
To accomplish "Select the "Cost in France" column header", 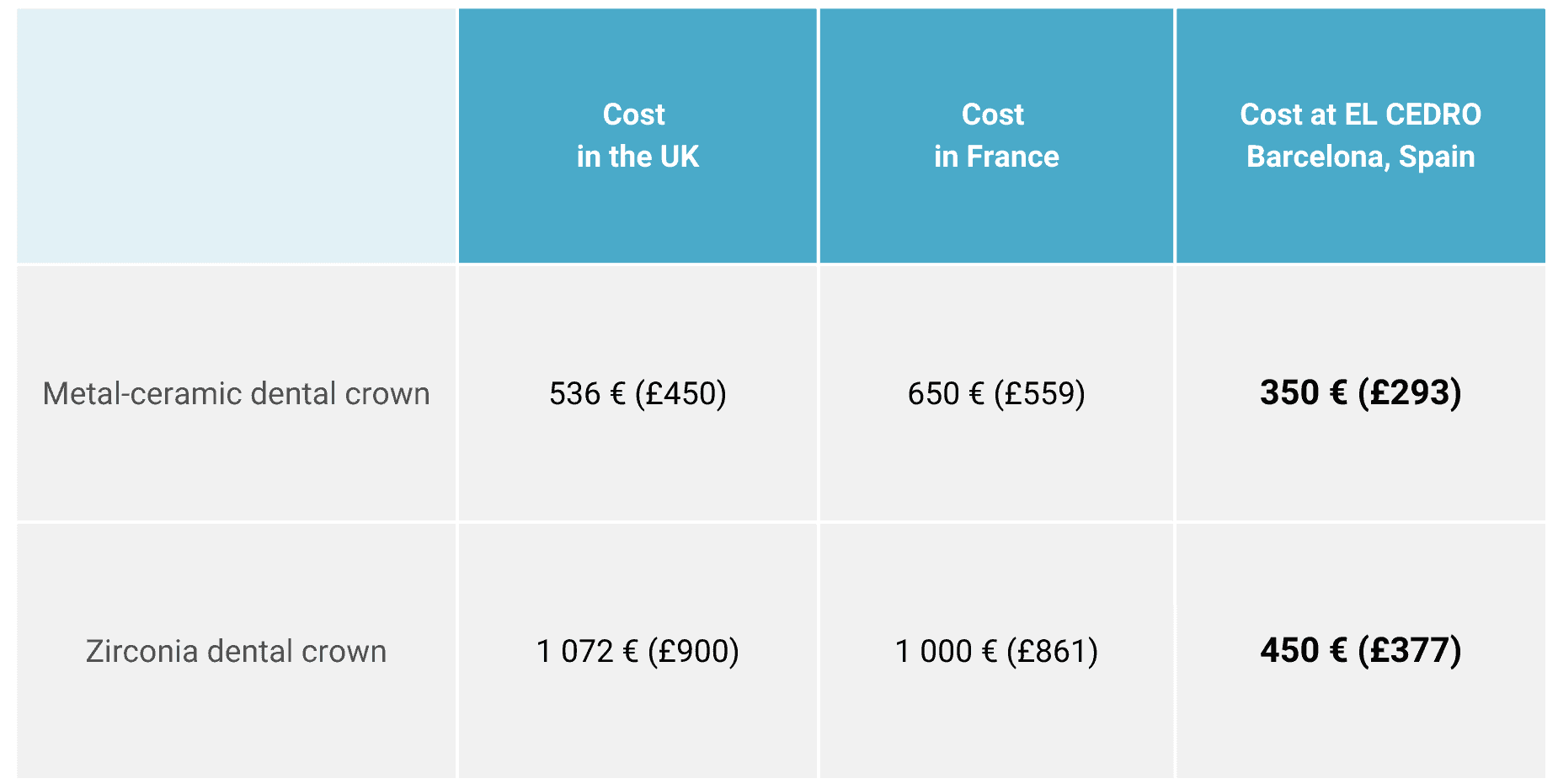I will pos(995,136).
